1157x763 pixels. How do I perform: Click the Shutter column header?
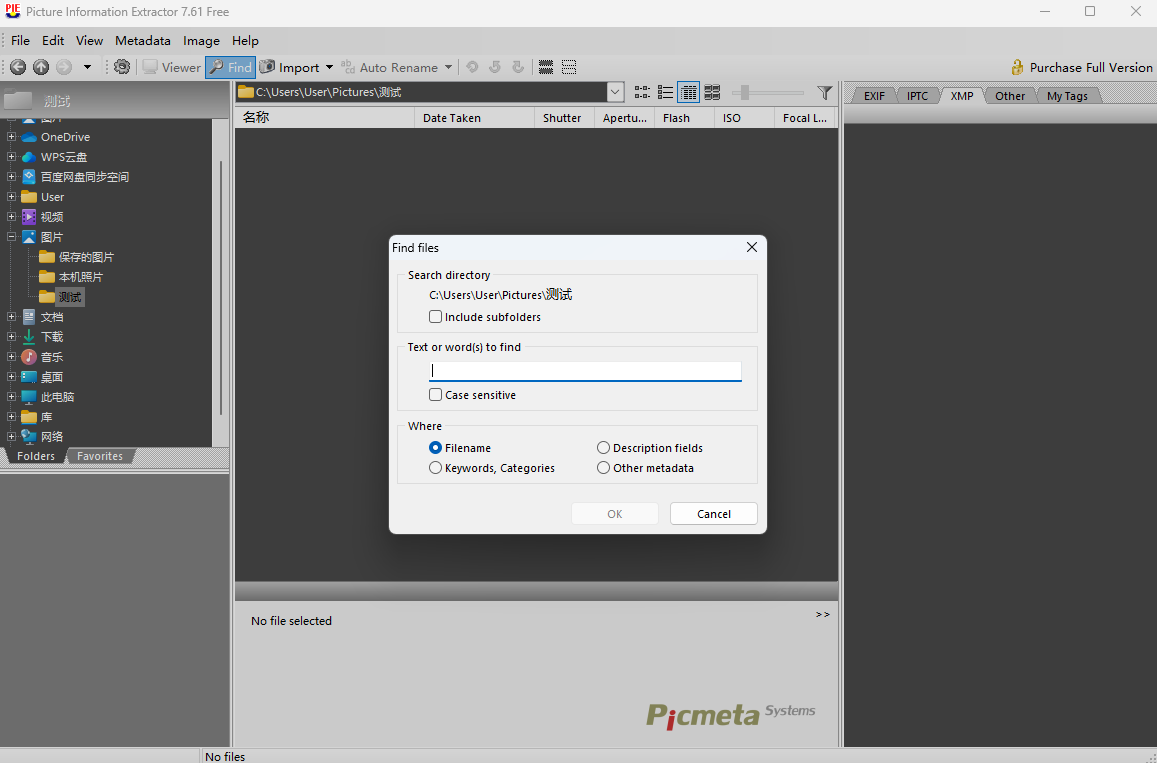click(564, 118)
